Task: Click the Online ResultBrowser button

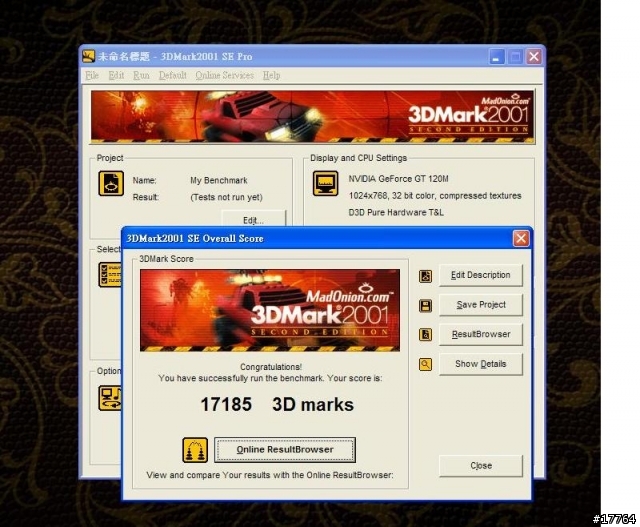Action: pyautogui.click(x=285, y=450)
